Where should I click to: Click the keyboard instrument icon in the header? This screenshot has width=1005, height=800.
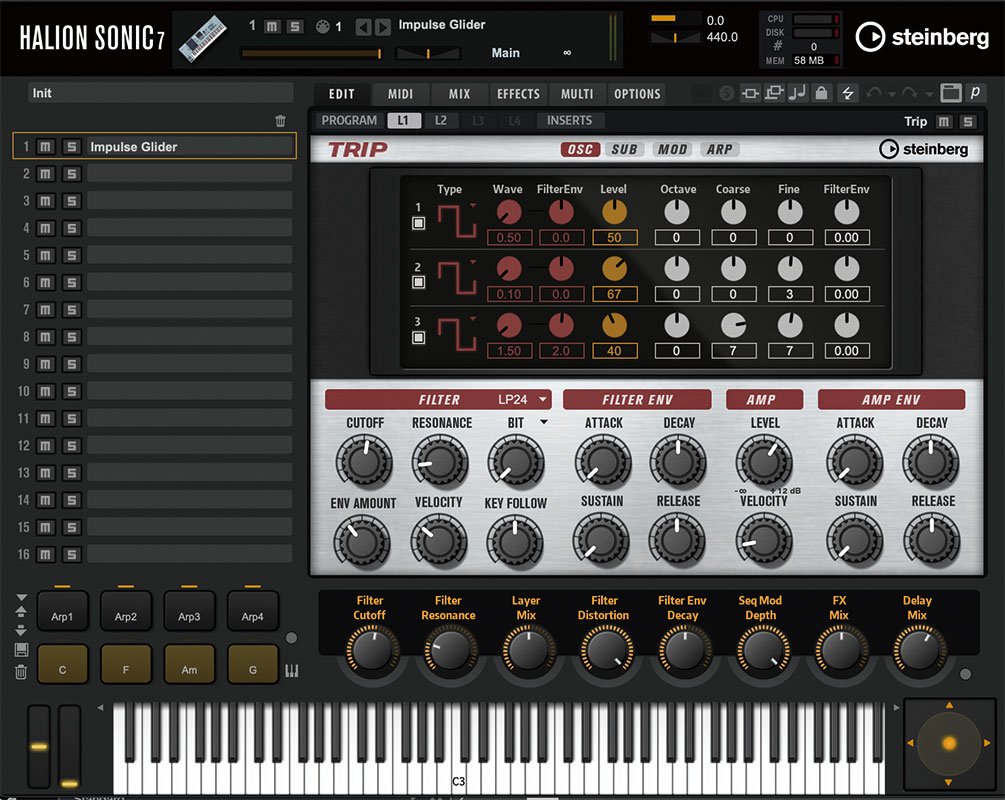tap(203, 38)
